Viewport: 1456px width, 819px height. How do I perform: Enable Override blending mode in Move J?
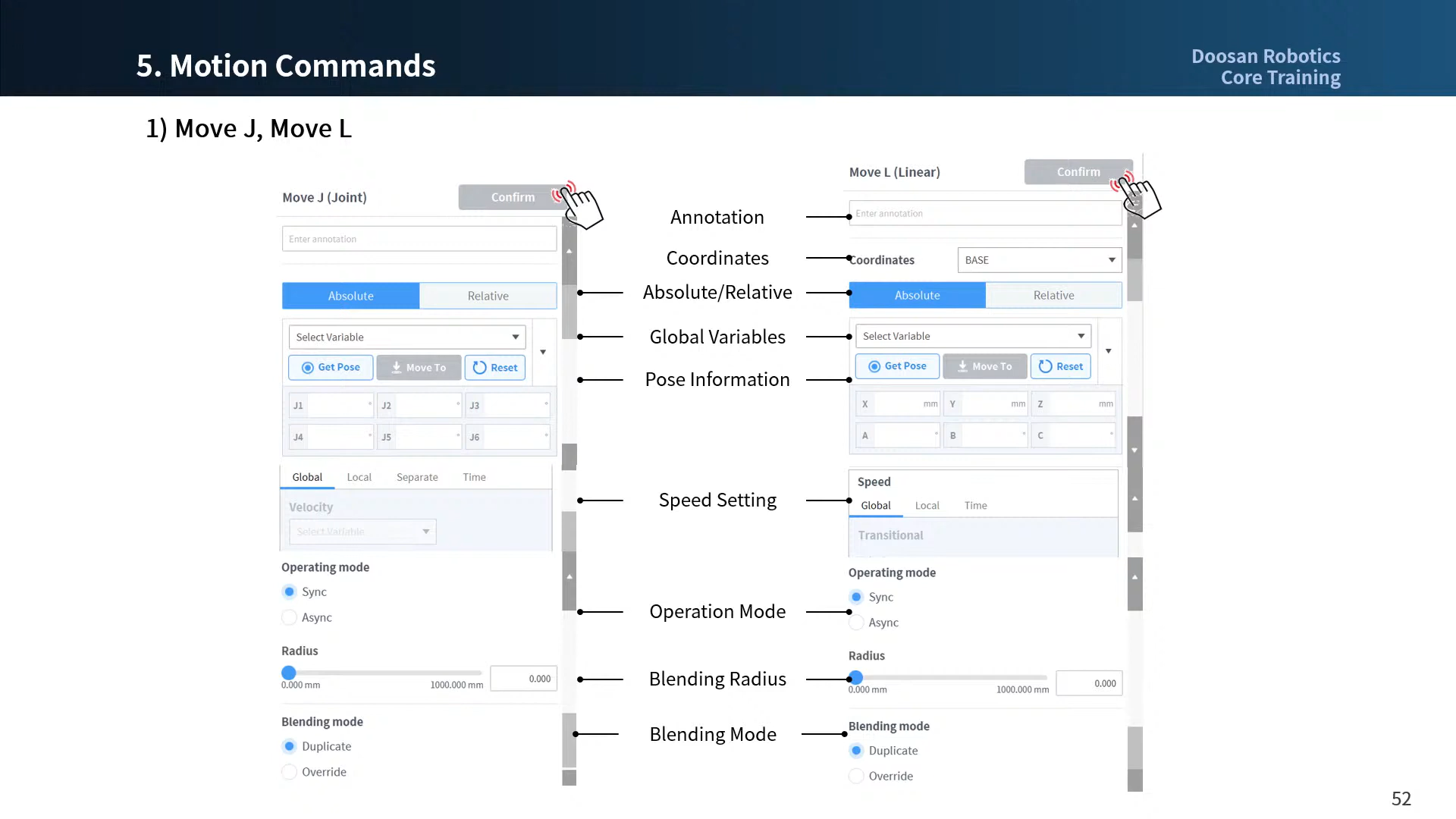[288, 771]
